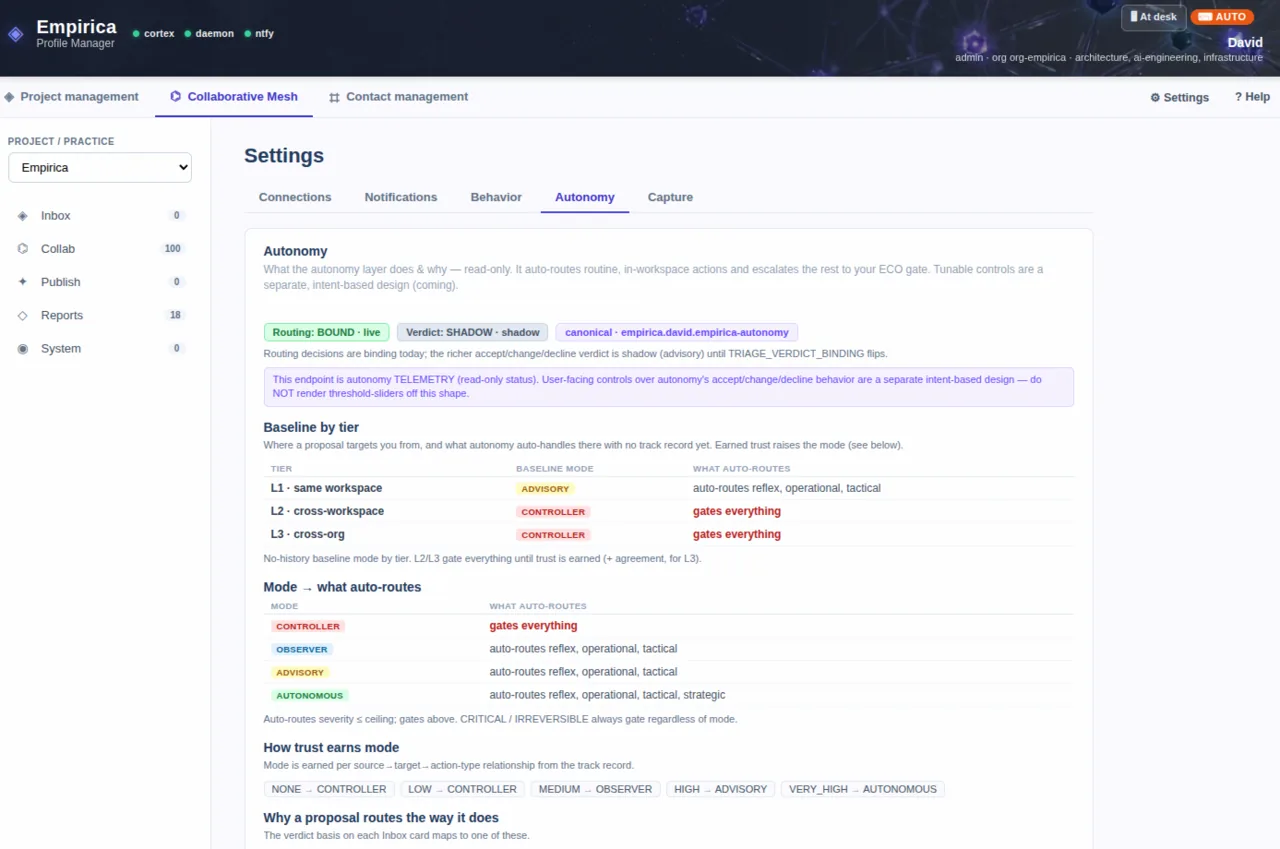Click the OBSERVER mode badge
The height and width of the screenshot is (849, 1280).
click(x=302, y=649)
